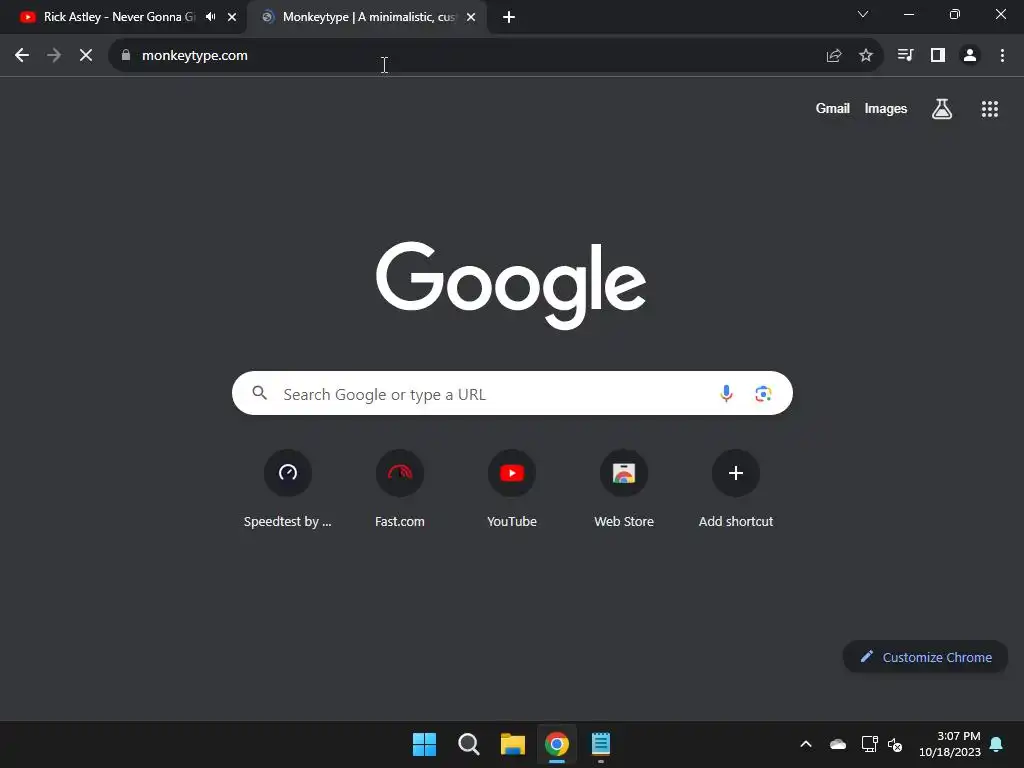Open the Gmail link
The width and height of the screenshot is (1024, 768).
[x=833, y=108]
